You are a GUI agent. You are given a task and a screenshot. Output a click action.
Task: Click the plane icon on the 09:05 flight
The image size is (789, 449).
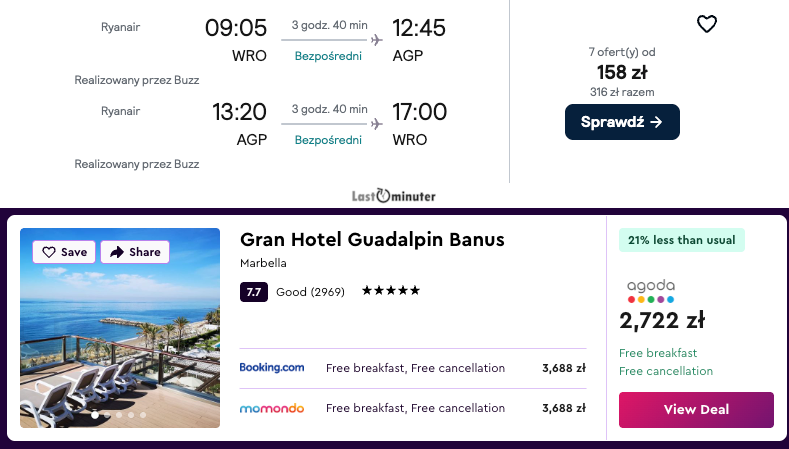376,40
